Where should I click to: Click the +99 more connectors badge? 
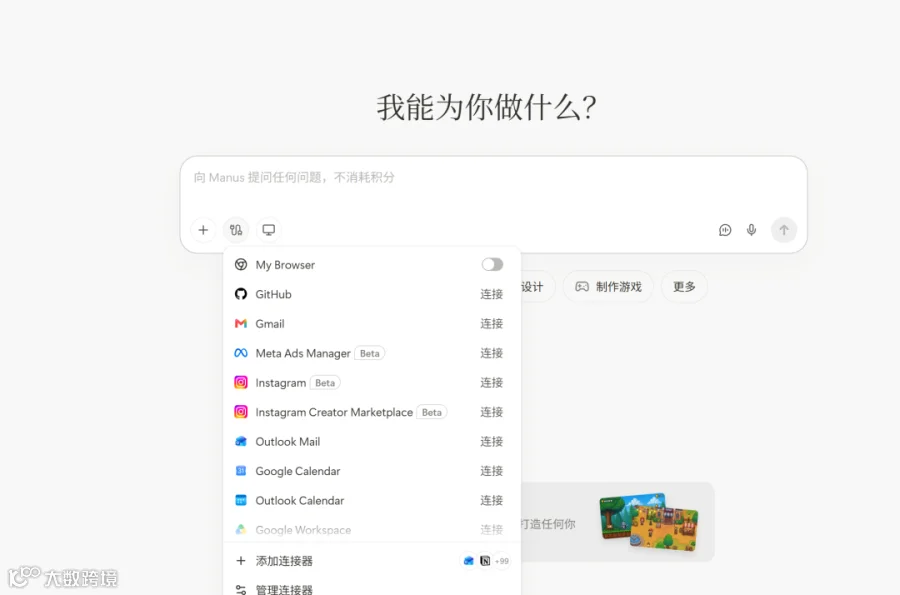pos(502,561)
